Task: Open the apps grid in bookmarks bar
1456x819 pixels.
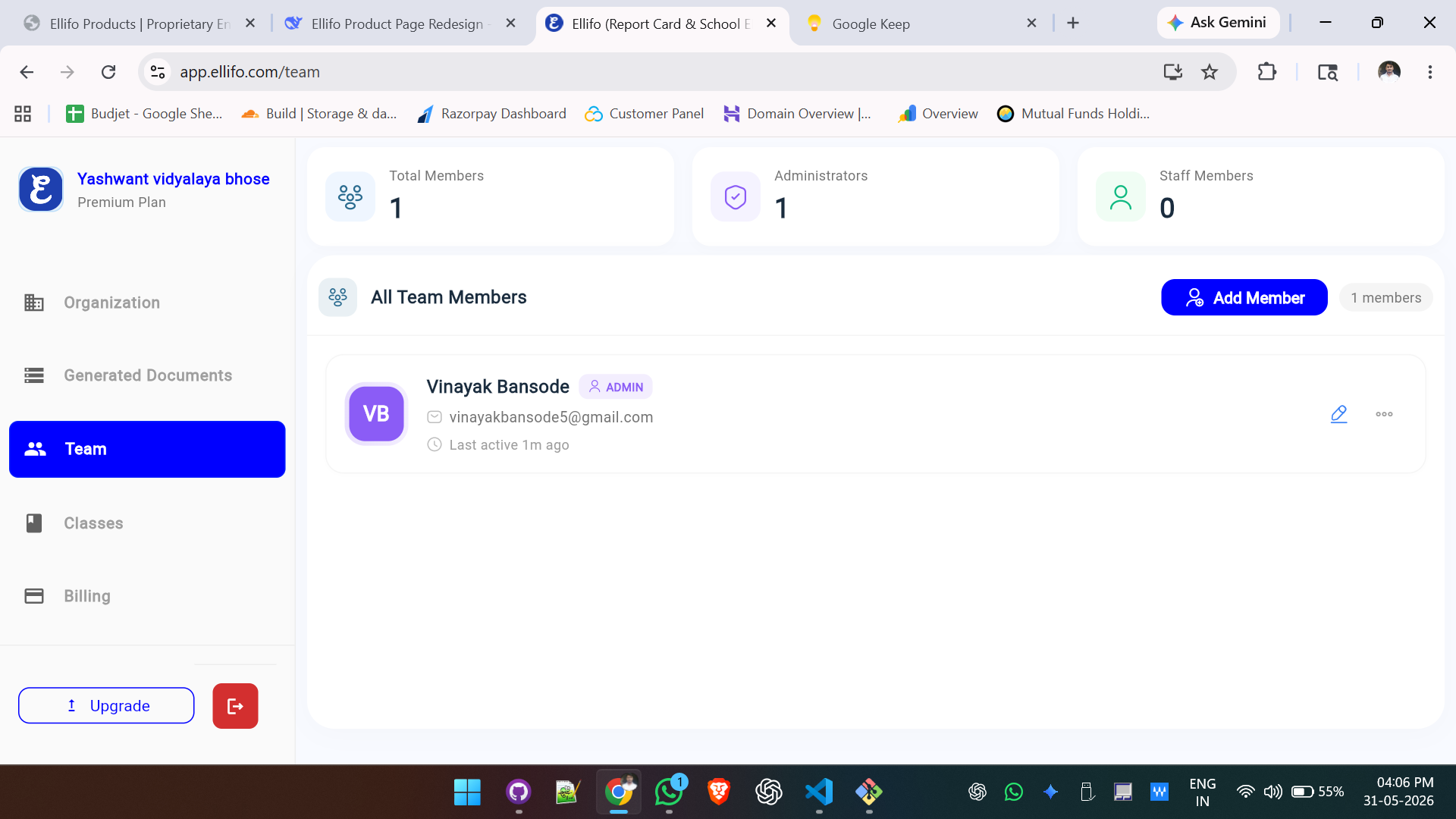Action: click(x=23, y=114)
